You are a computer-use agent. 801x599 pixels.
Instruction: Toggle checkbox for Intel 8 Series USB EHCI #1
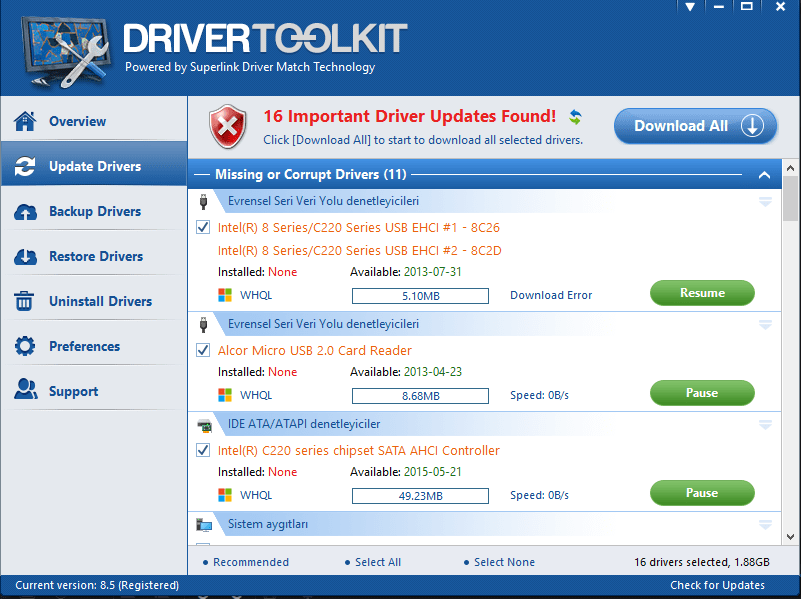203,227
